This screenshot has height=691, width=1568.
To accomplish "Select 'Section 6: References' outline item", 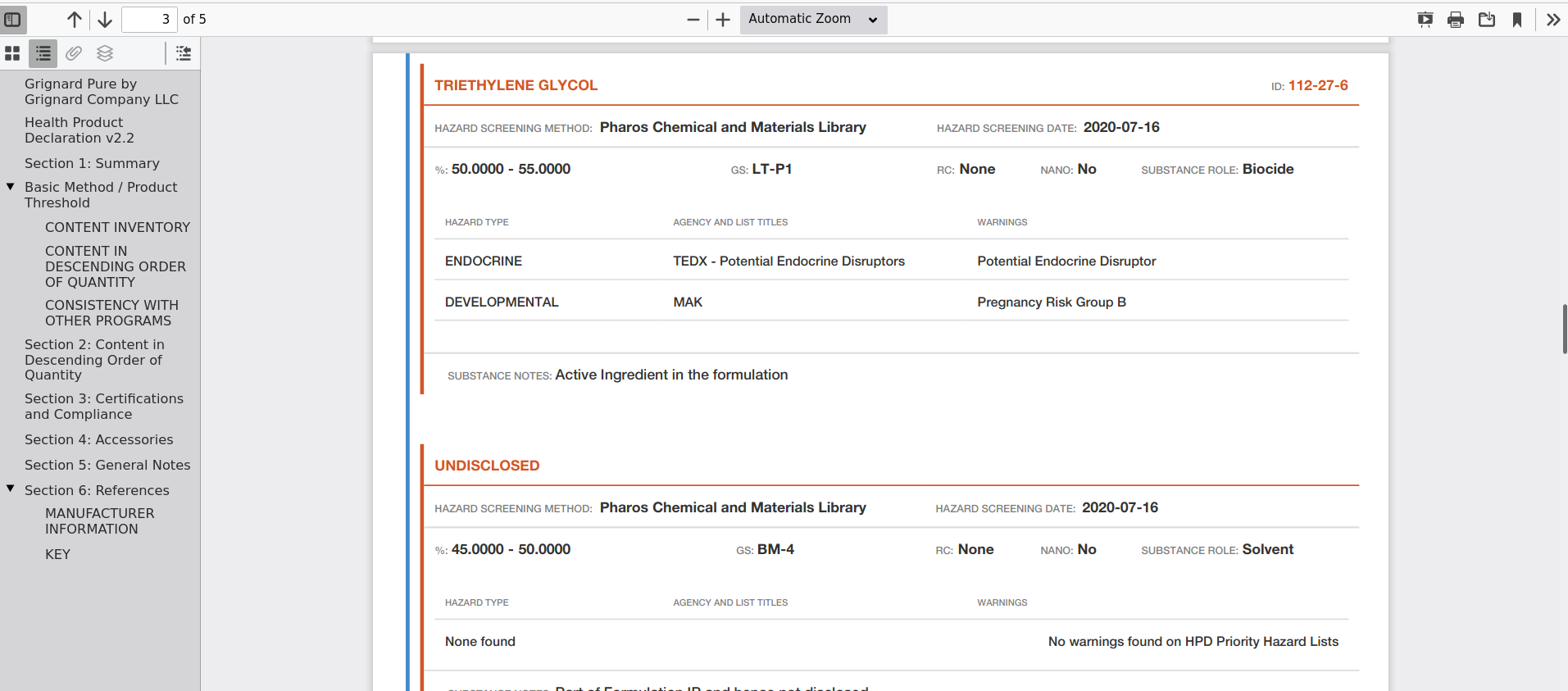I will [97, 490].
